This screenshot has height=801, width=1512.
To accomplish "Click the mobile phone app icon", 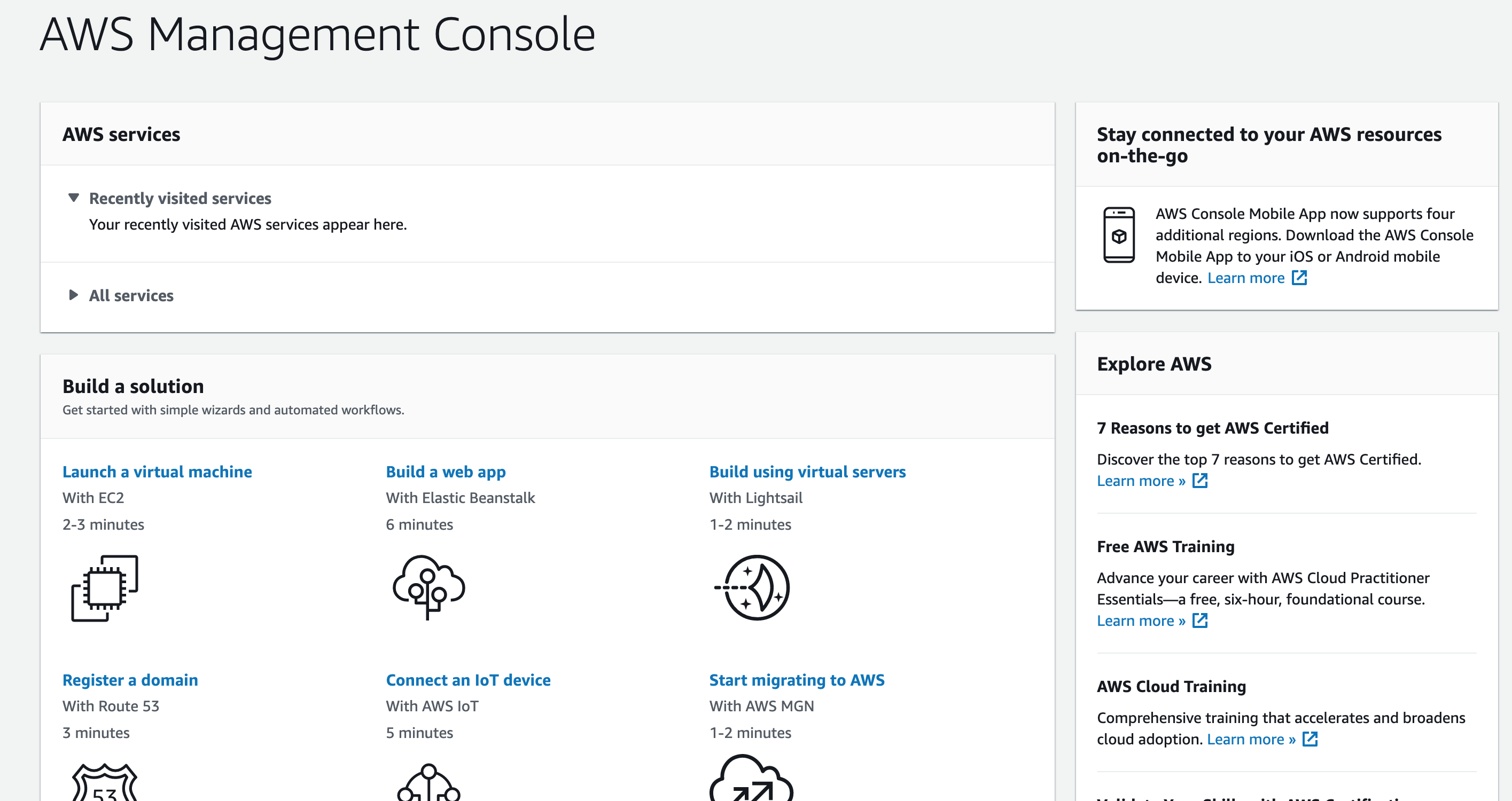I will tap(1119, 235).
